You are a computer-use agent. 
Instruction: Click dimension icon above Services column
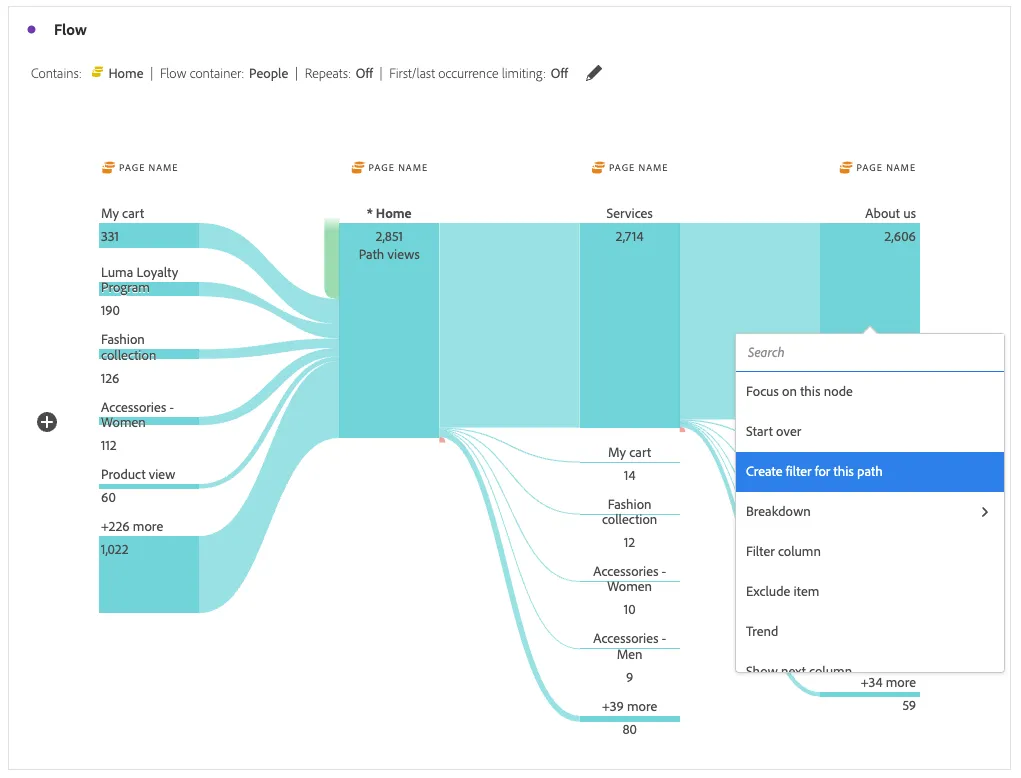tap(598, 167)
